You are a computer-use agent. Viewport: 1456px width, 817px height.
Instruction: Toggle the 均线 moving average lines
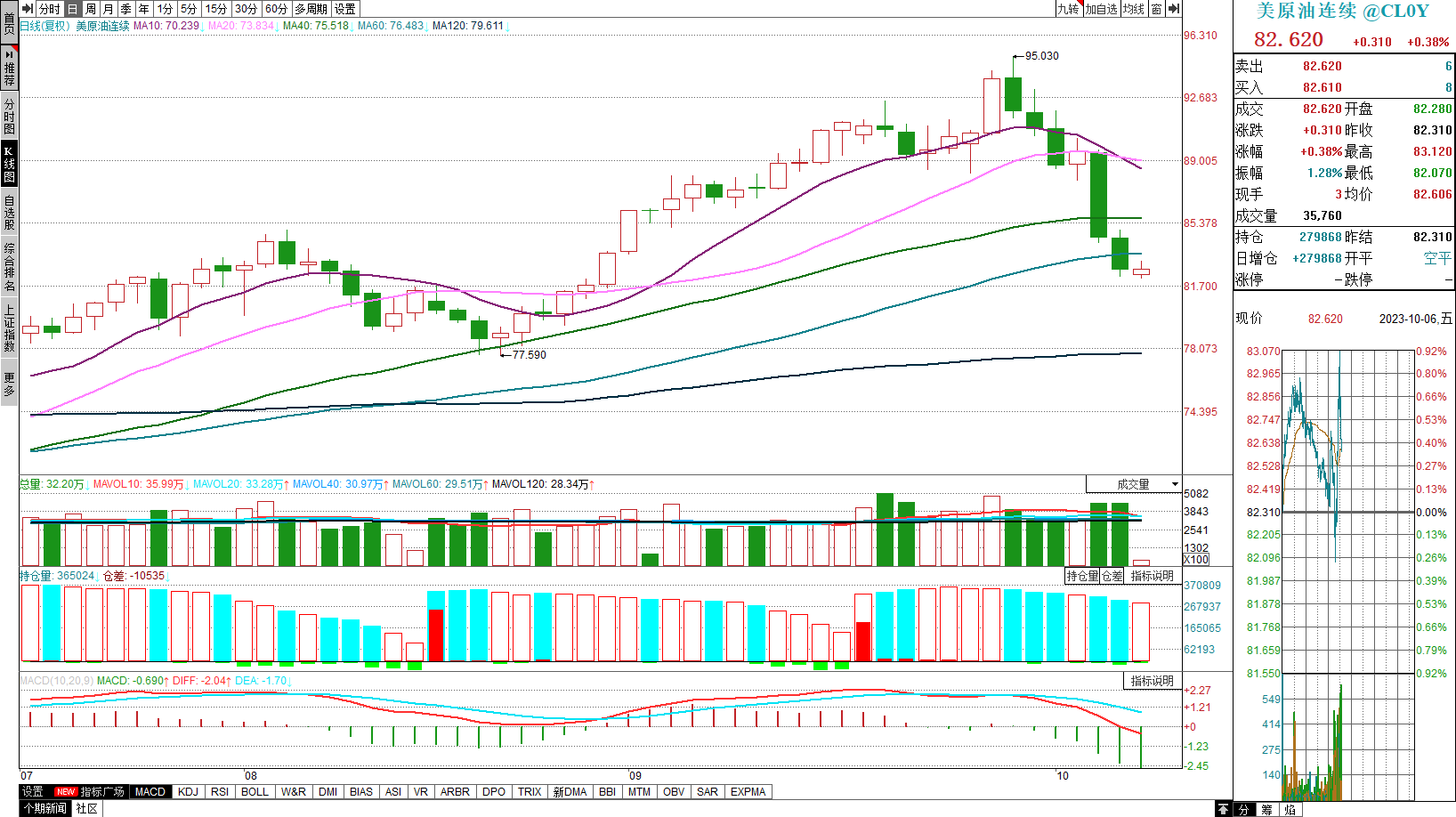pyautogui.click(x=1133, y=9)
